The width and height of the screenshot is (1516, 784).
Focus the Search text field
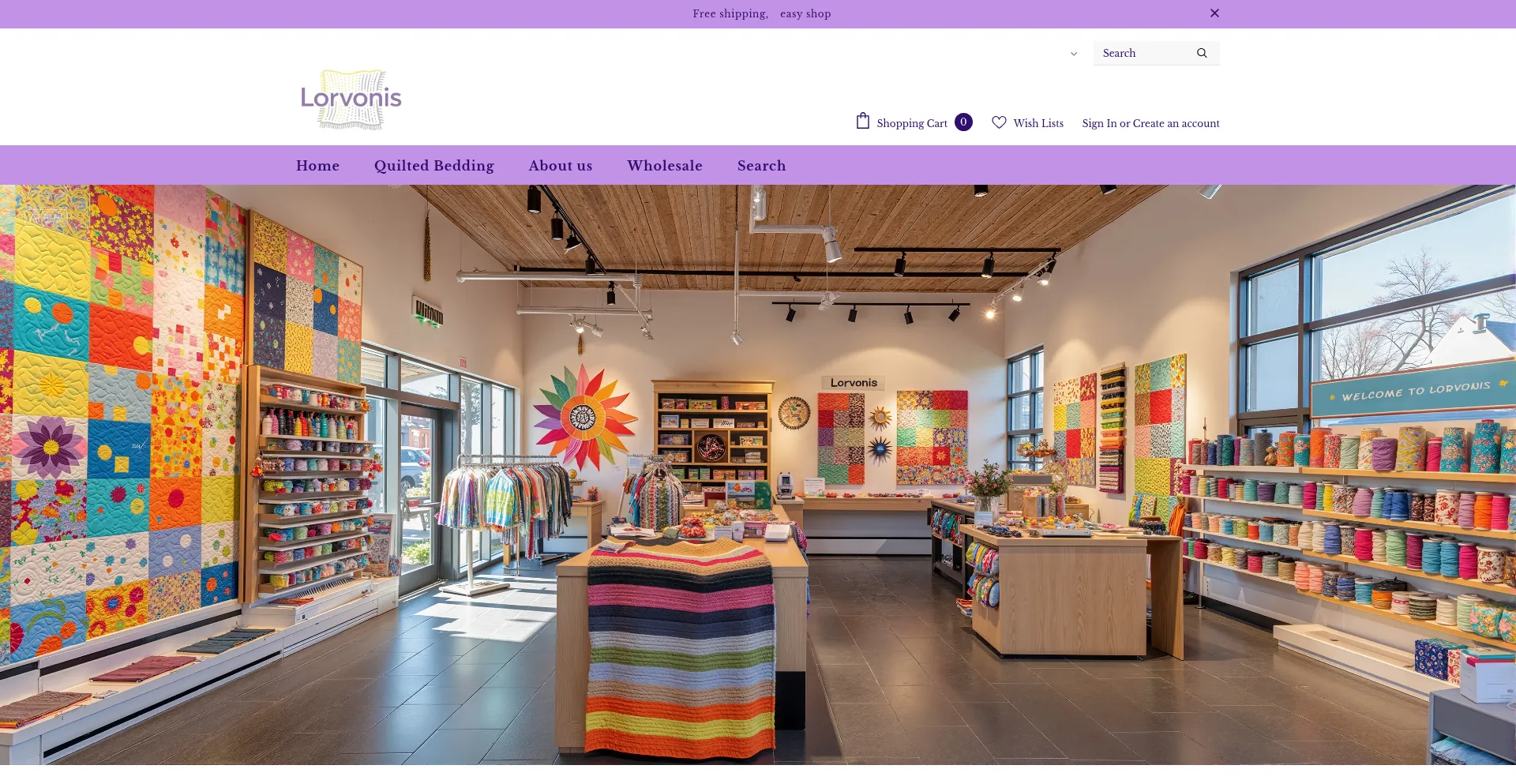(x=1145, y=53)
